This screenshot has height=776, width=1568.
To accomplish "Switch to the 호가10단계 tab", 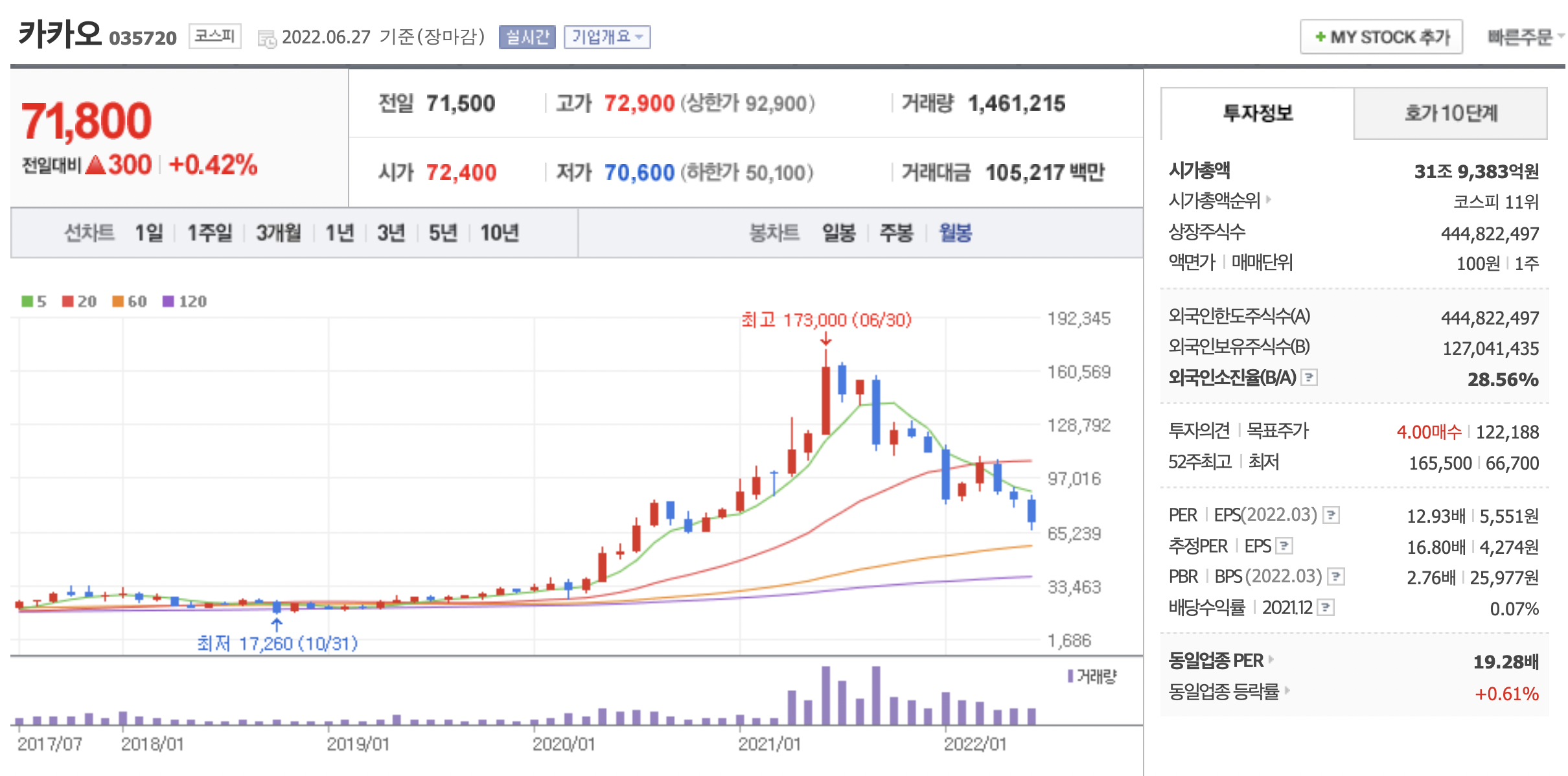I will tap(1451, 113).
